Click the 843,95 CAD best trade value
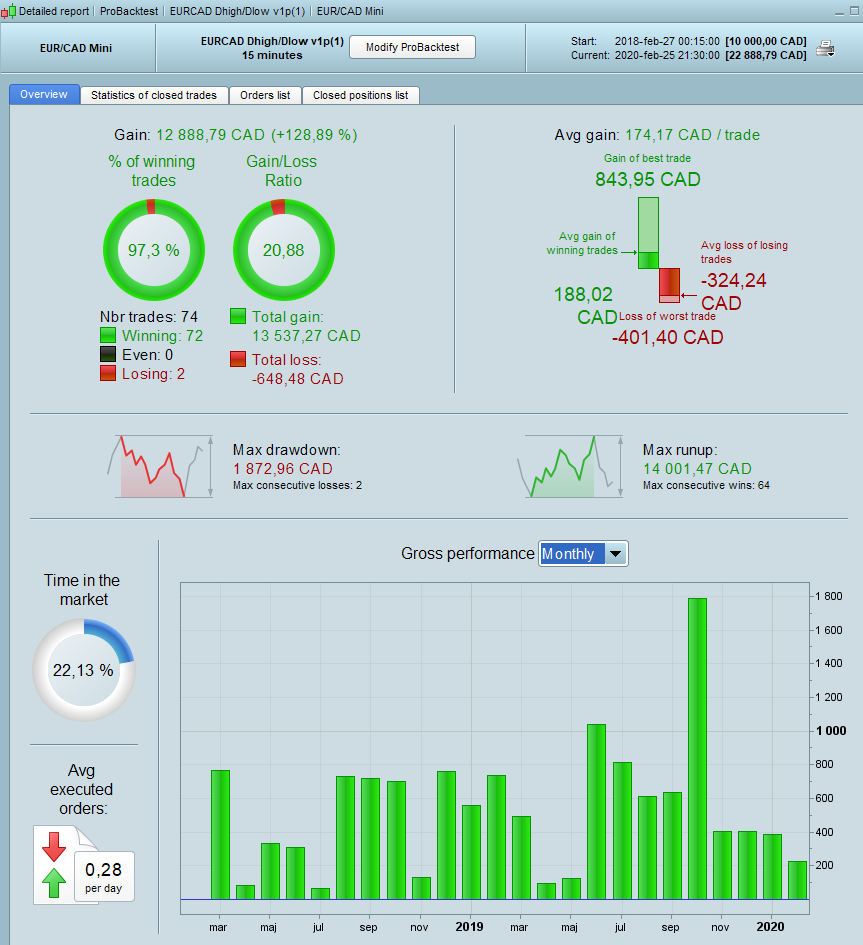863x945 pixels. [x=648, y=179]
